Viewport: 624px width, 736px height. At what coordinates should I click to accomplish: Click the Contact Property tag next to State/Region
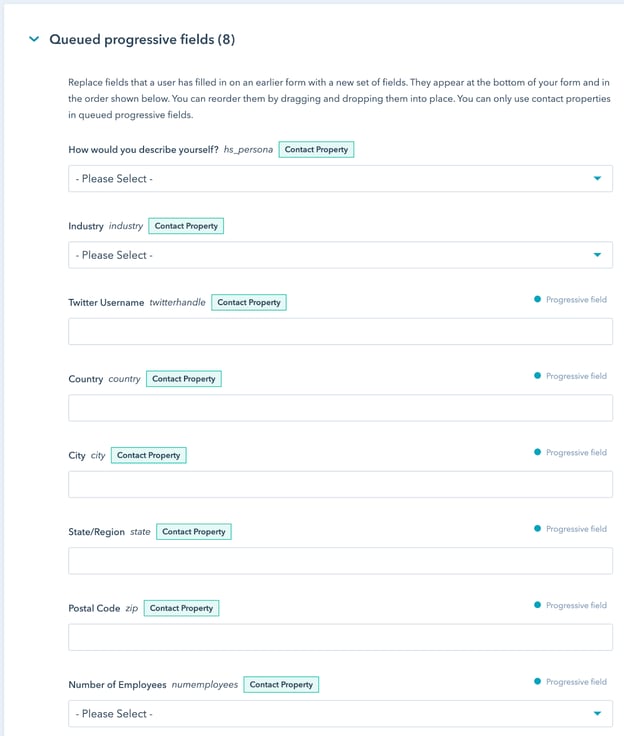click(x=194, y=532)
